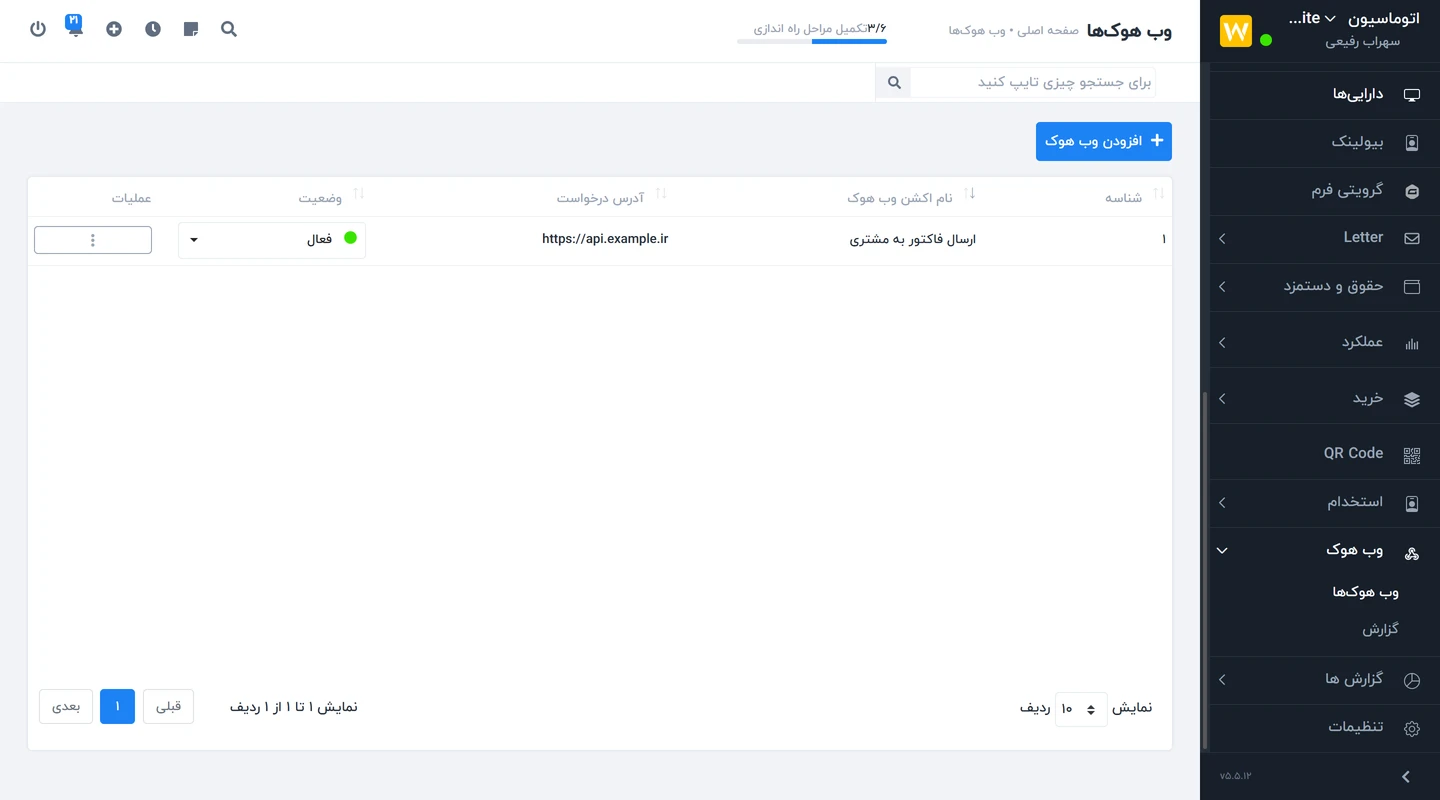This screenshot has height=800, width=1440.
Task: Click the header magnifier search icon
Action: [x=229, y=29]
